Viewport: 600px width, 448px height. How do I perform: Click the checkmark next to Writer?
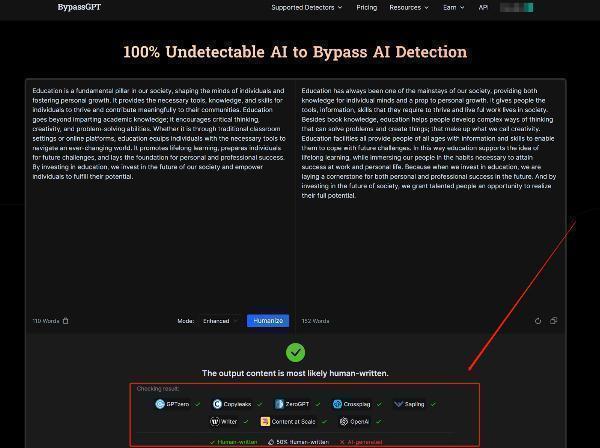pos(246,422)
